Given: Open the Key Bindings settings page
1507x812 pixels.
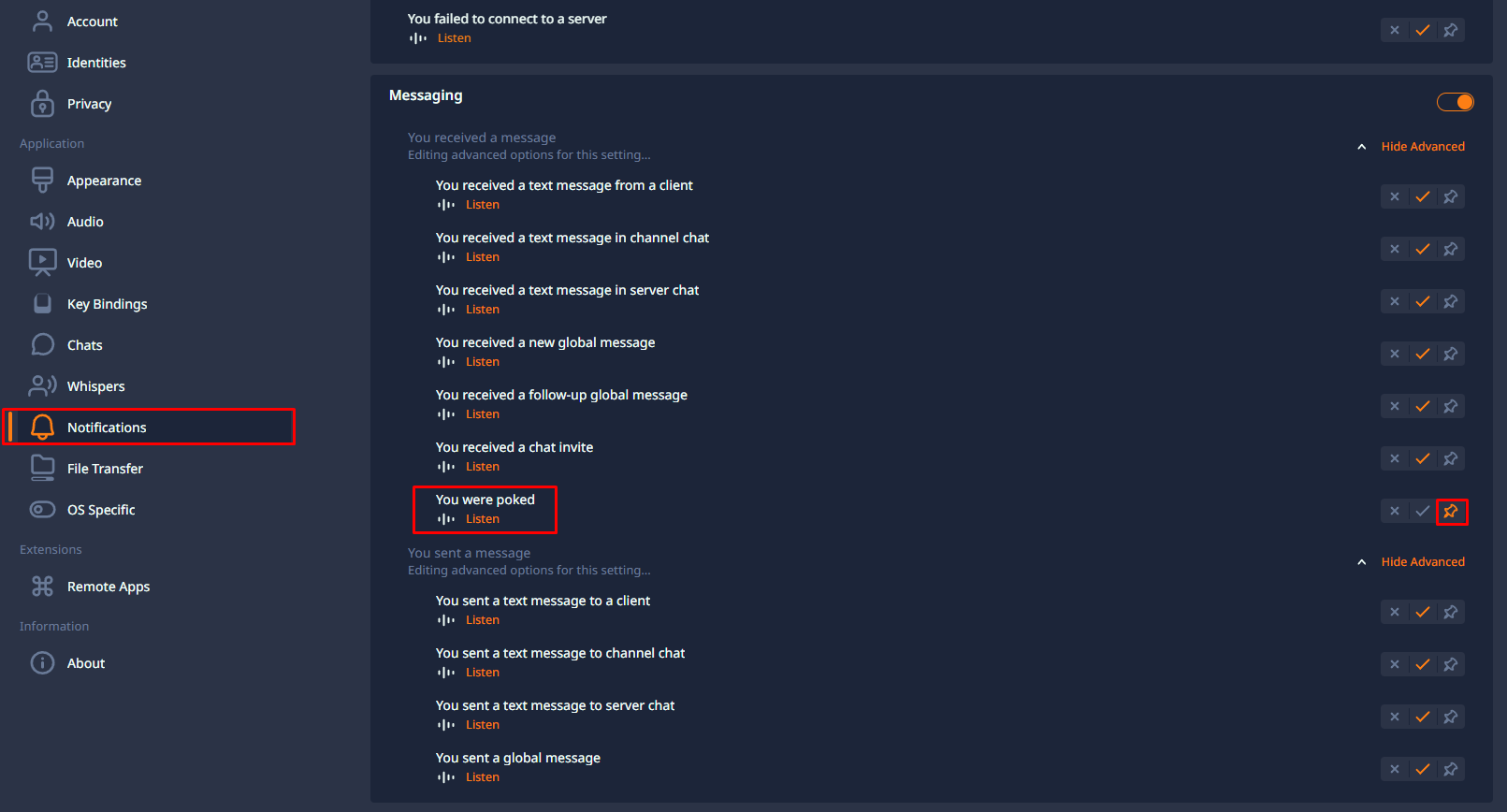Looking at the screenshot, I should coord(107,304).
